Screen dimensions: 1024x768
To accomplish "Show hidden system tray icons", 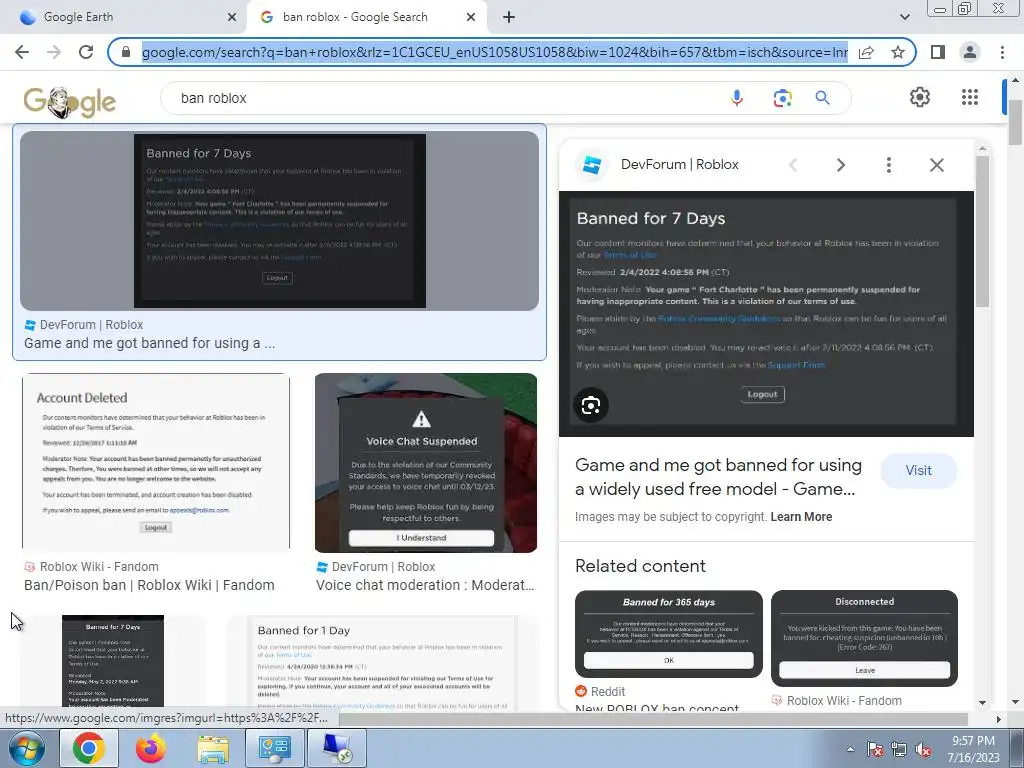I will click(x=850, y=749).
